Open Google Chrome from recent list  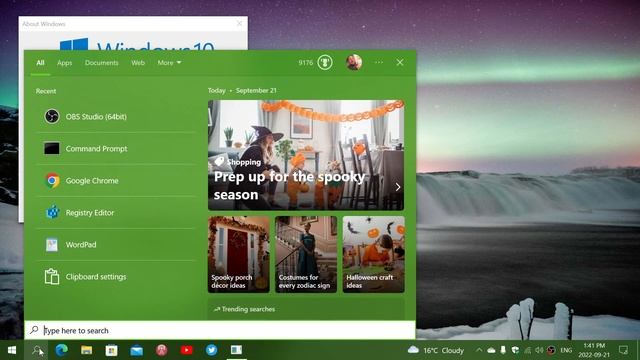pos(116,180)
